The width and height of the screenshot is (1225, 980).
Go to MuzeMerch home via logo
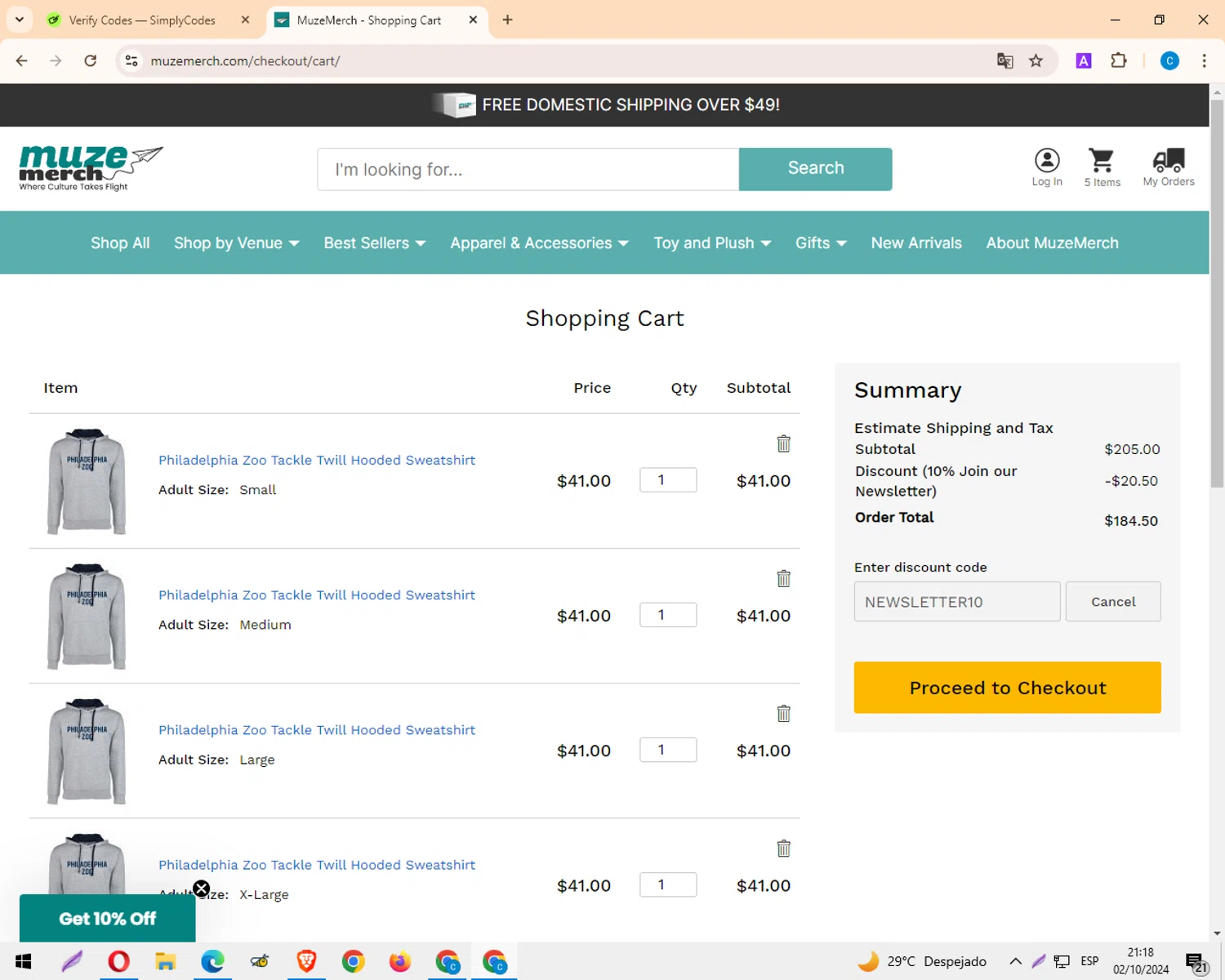click(x=91, y=168)
